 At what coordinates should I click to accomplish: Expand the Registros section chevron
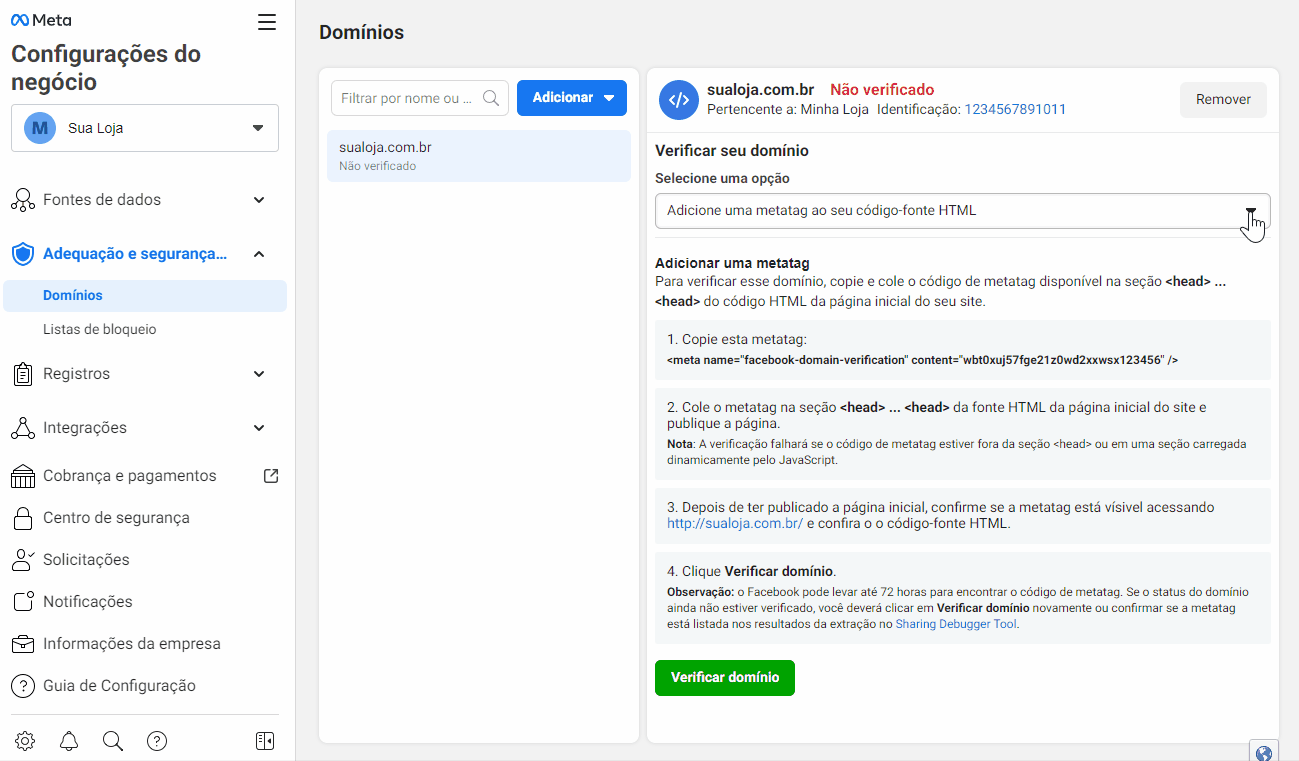point(259,374)
